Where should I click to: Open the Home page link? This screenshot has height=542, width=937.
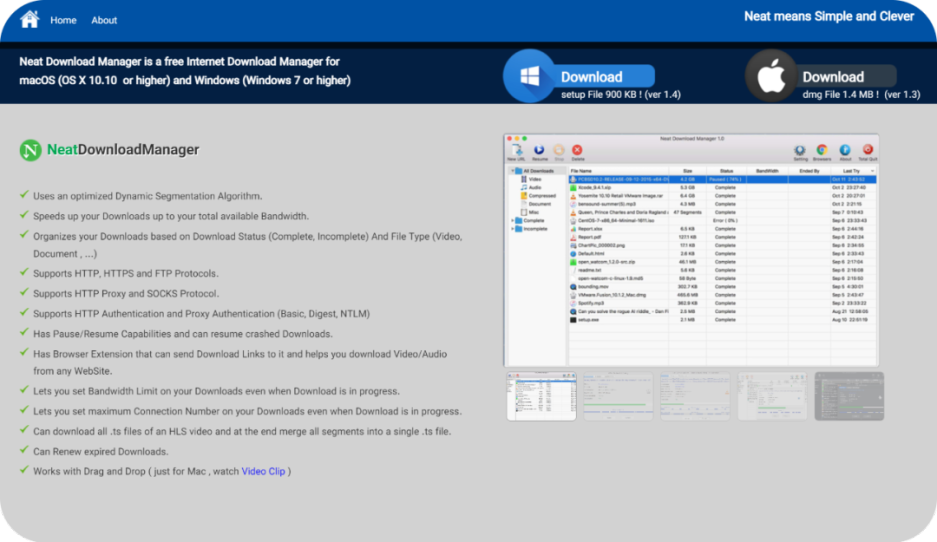63,20
